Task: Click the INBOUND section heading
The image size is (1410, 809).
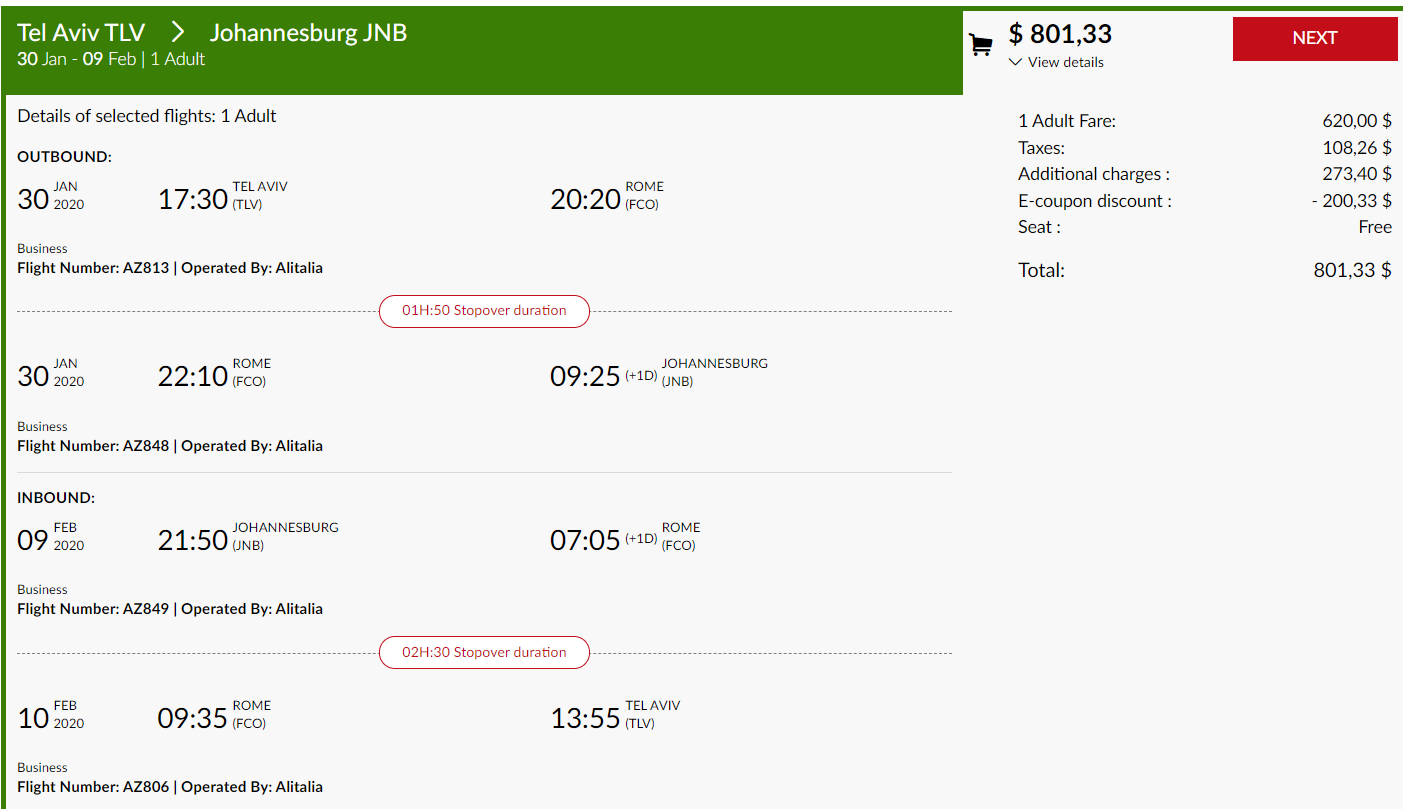Action: 56,498
